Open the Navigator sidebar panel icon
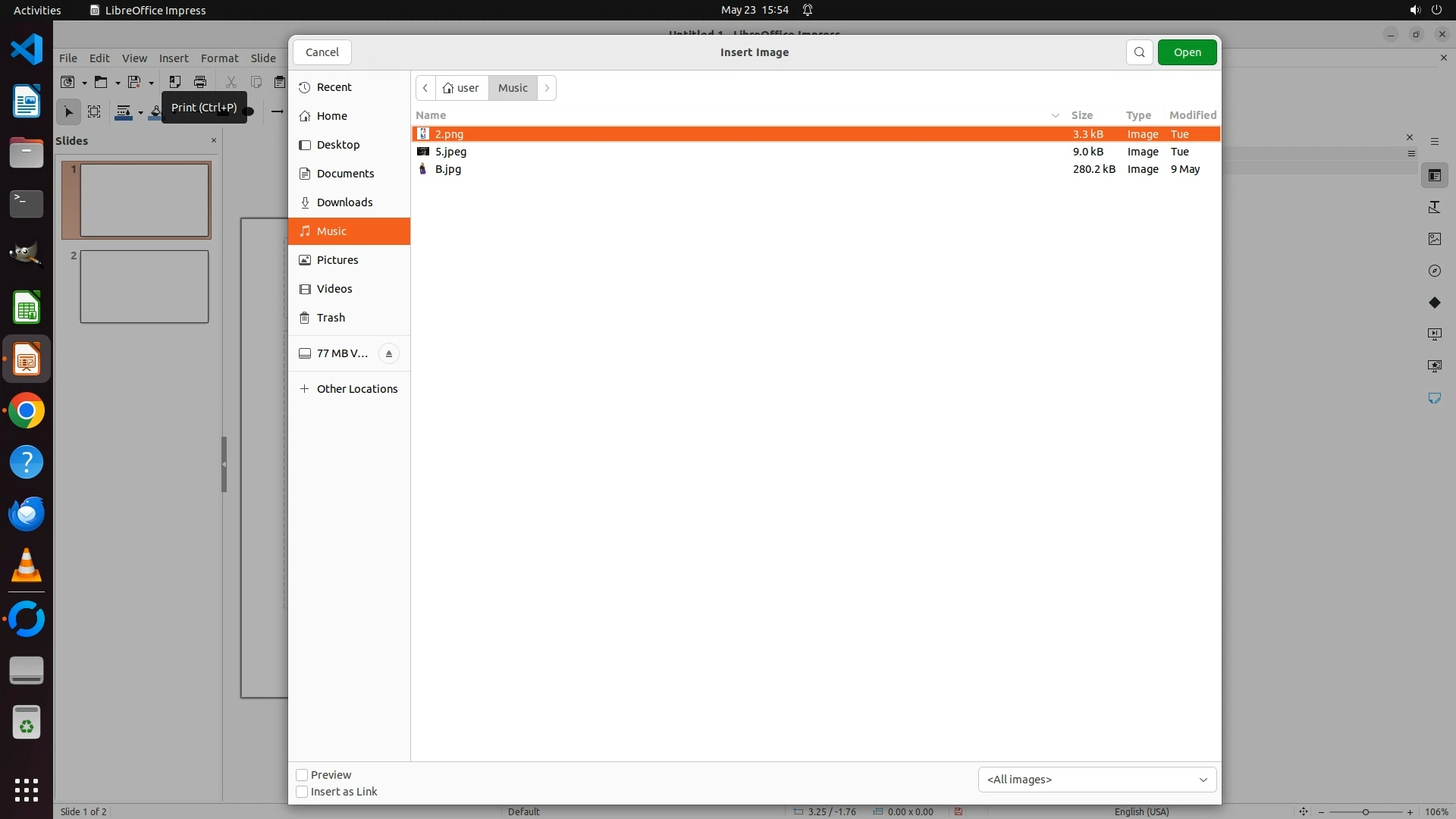 (1434, 271)
